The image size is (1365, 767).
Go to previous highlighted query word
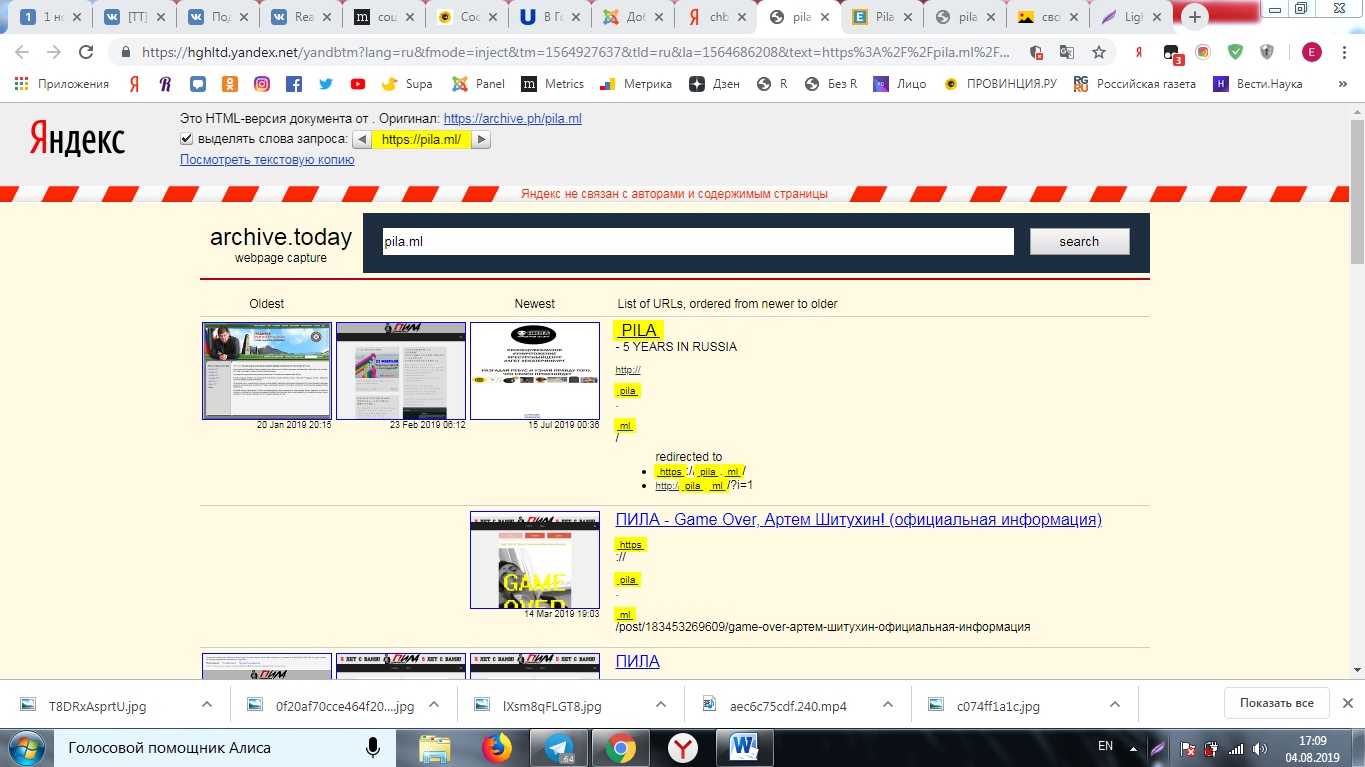[x=362, y=140]
